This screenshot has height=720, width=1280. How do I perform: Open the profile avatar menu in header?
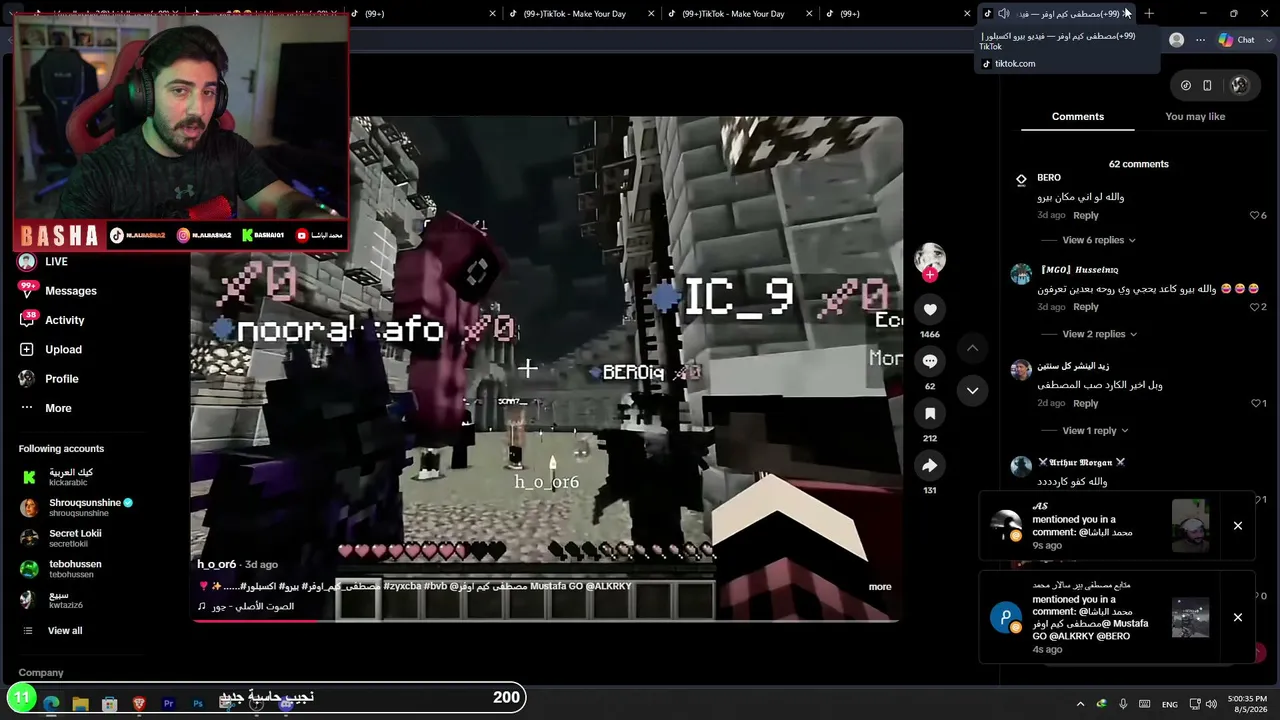coord(1240,85)
